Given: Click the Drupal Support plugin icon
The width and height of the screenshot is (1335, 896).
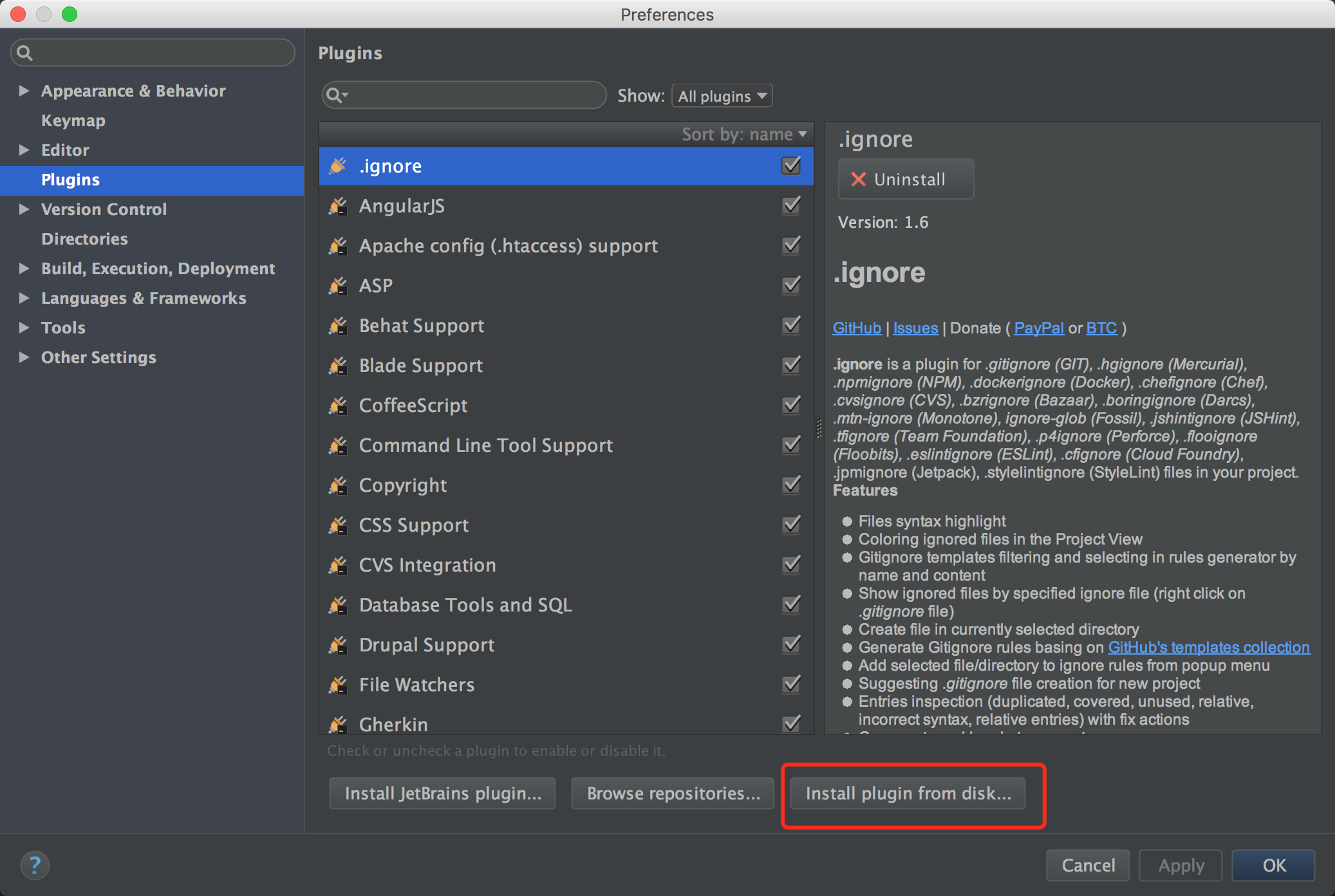Looking at the screenshot, I should point(338,645).
